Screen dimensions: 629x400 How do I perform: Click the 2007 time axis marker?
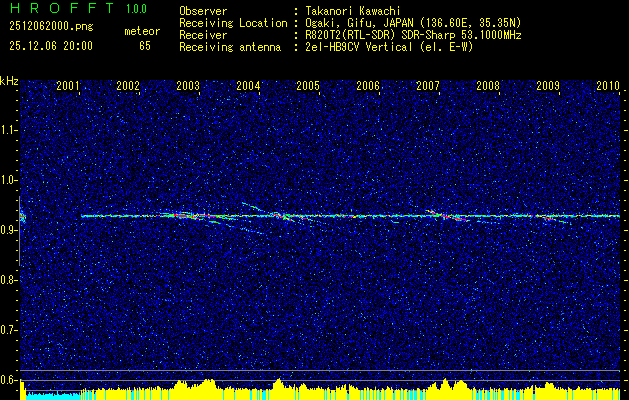pos(428,85)
